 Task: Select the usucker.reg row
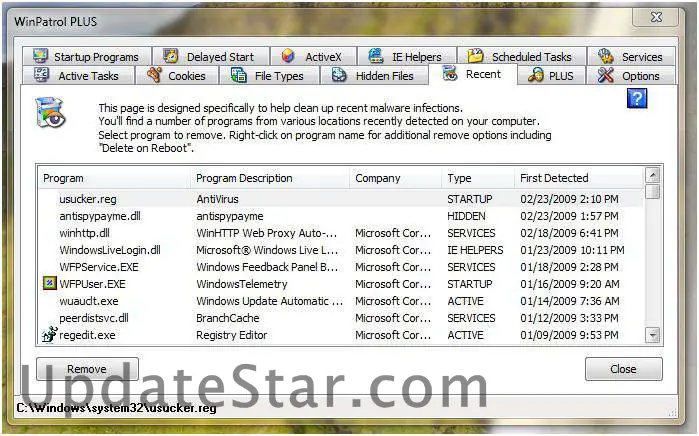click(x=341, y=199)
